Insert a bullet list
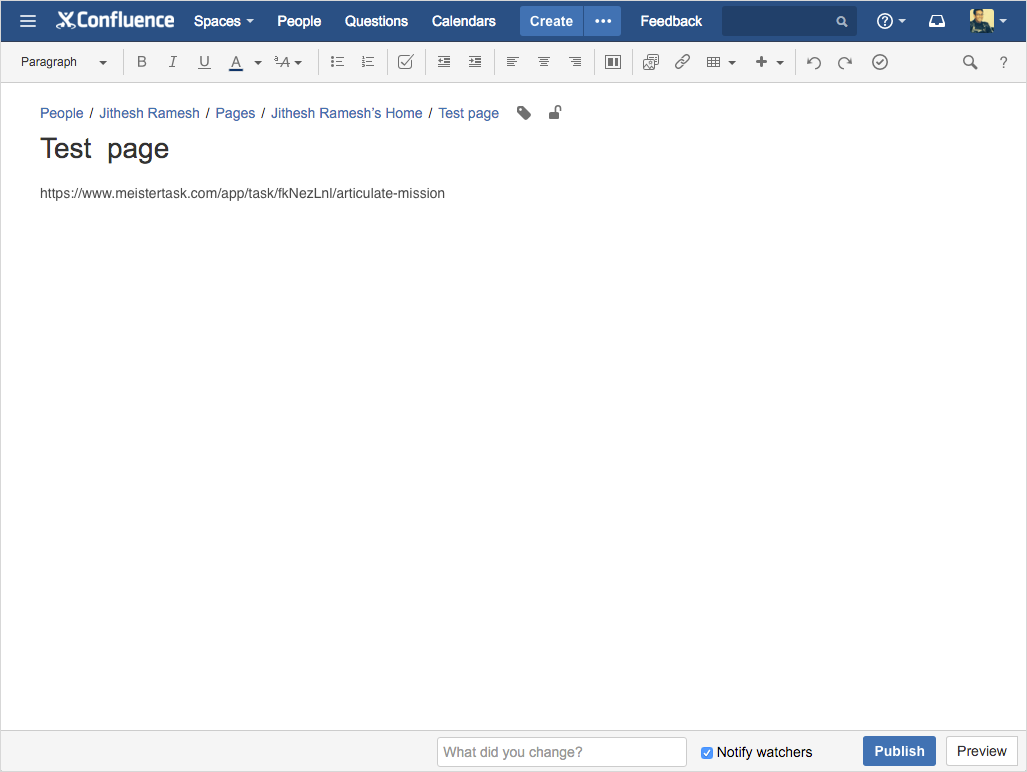The height and width of the screenshot is (772, 1027). click(x=337, y=62)
